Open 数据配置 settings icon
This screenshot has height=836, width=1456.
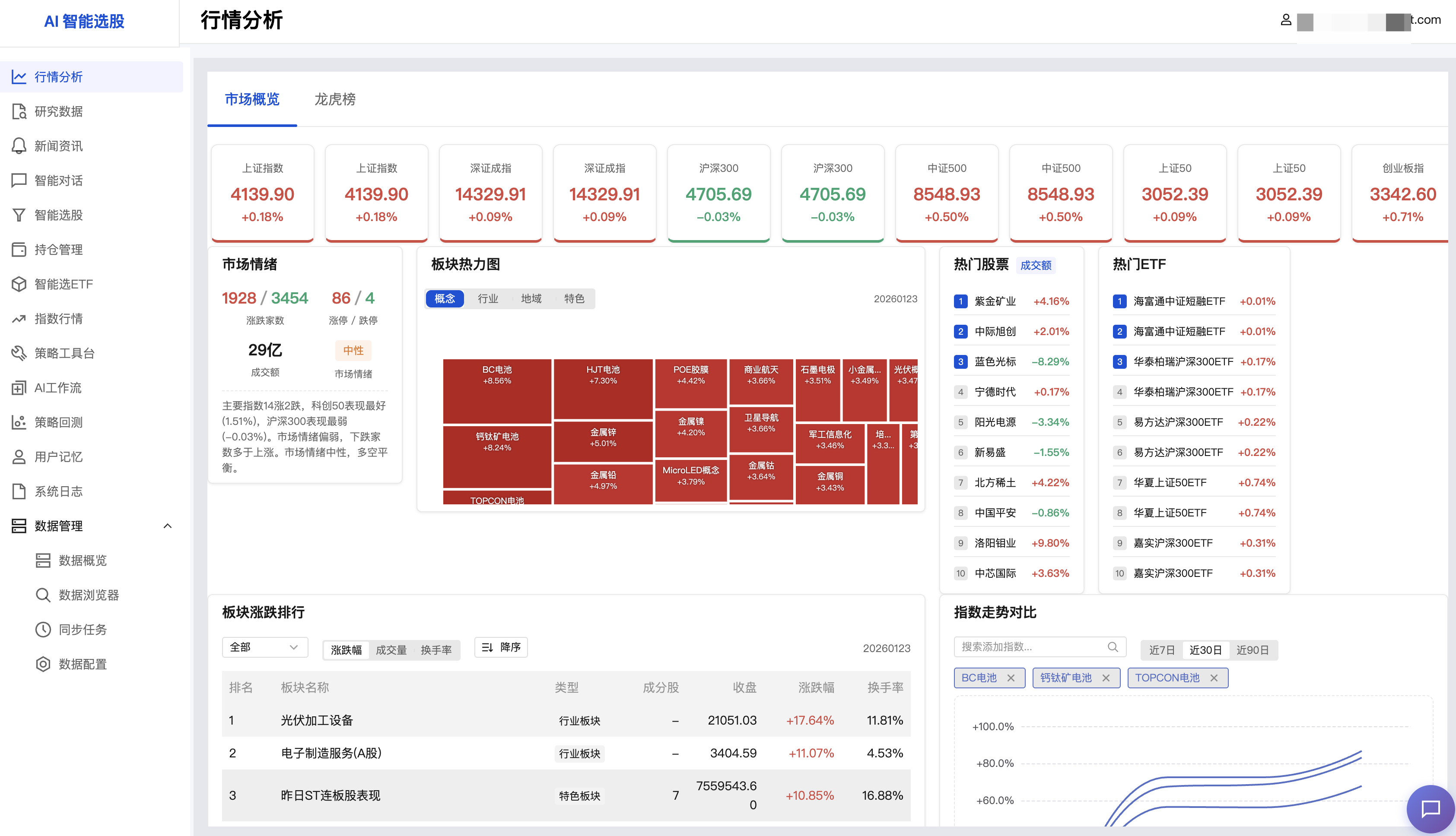(x=43, y=664)
